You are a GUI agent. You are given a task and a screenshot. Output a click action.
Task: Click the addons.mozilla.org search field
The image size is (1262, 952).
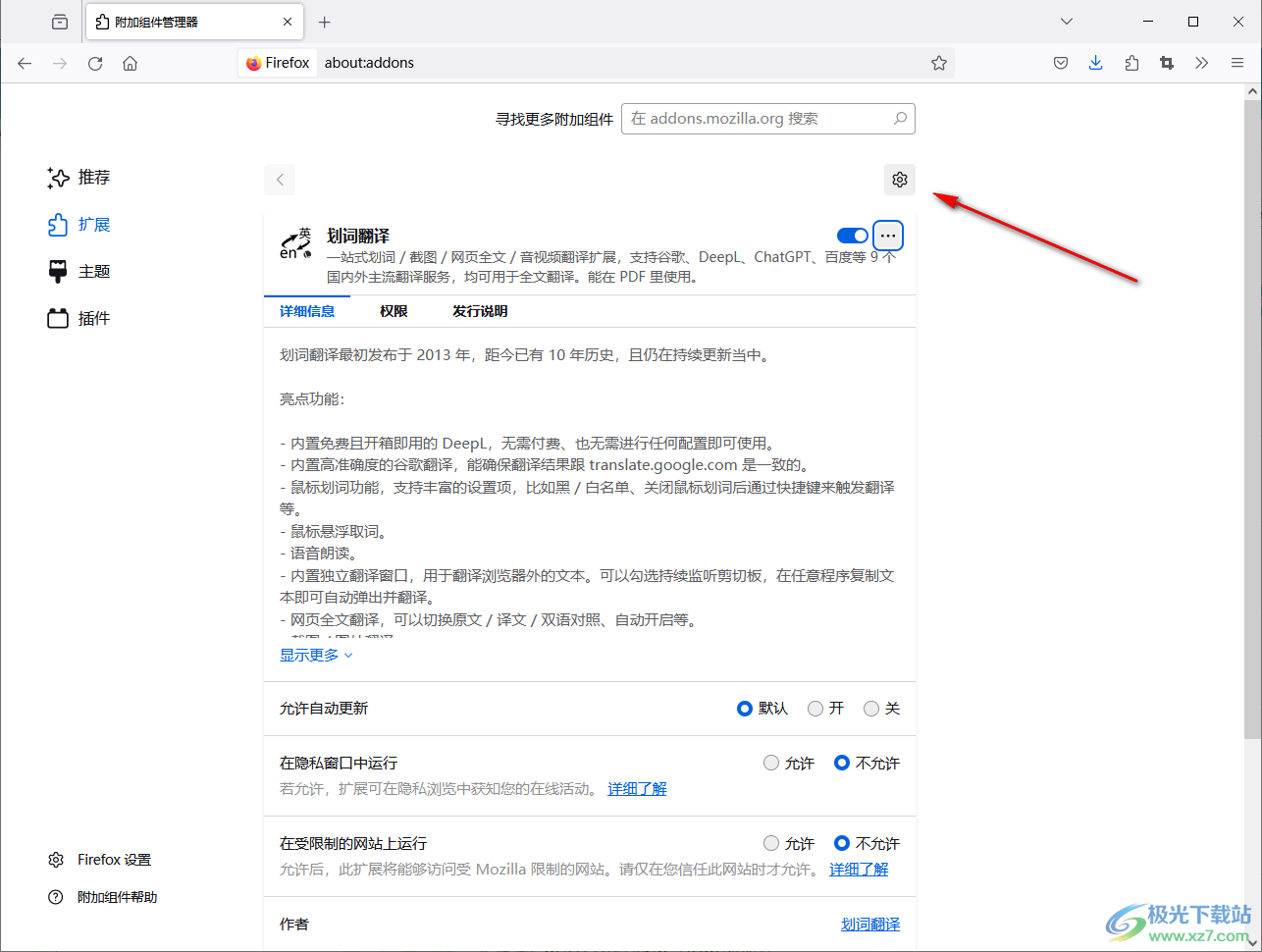coord(768,118)
